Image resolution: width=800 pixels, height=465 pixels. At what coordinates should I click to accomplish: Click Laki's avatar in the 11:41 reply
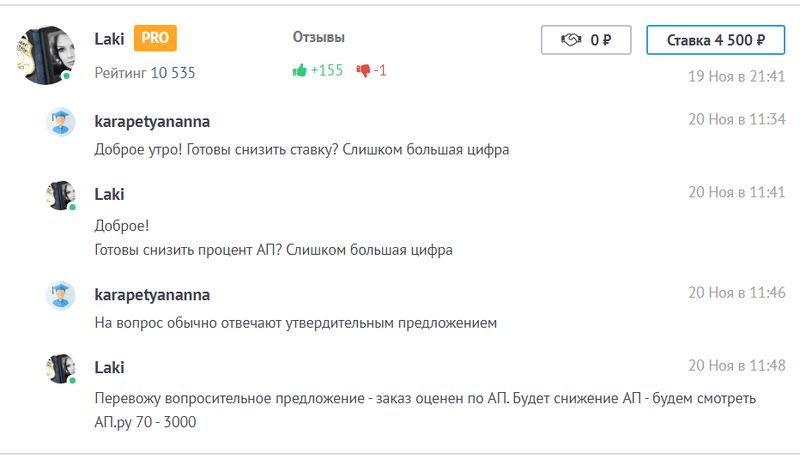[61, 195]
